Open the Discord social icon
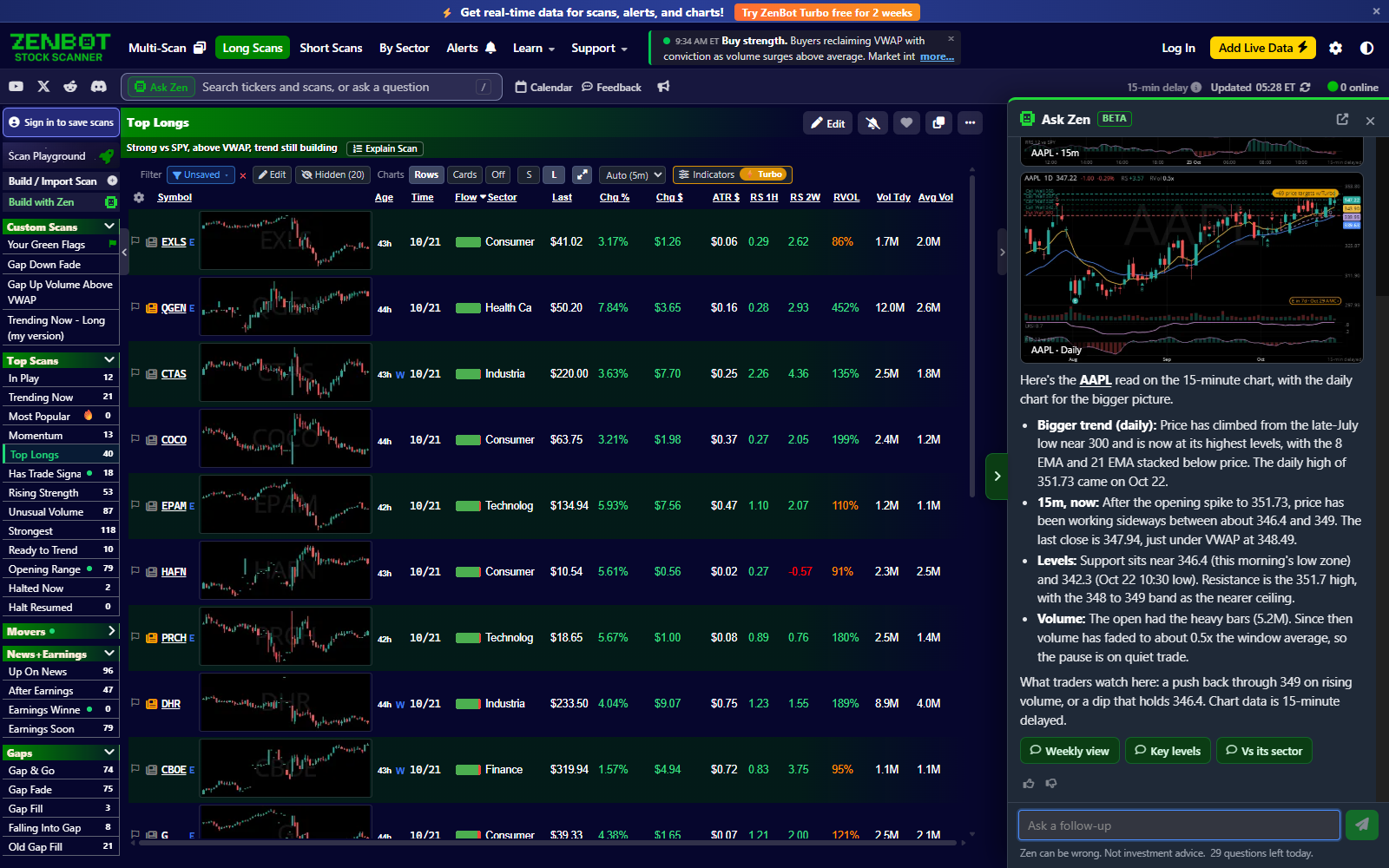 pyautogui.click(x=99, y=87)
